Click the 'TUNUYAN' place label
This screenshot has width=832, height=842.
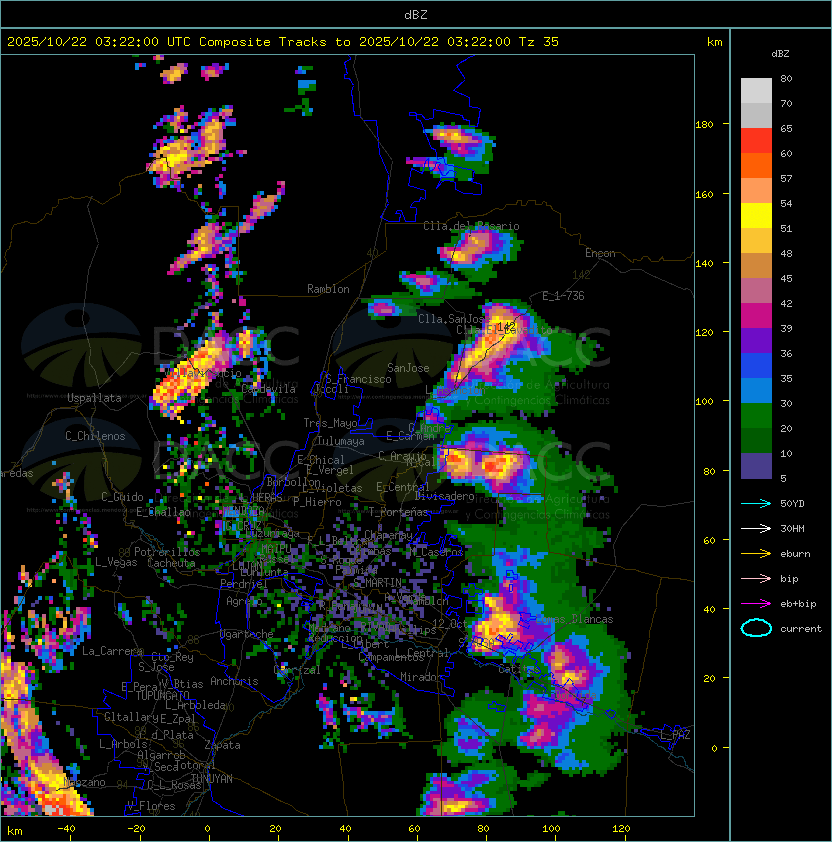(212, 779)
